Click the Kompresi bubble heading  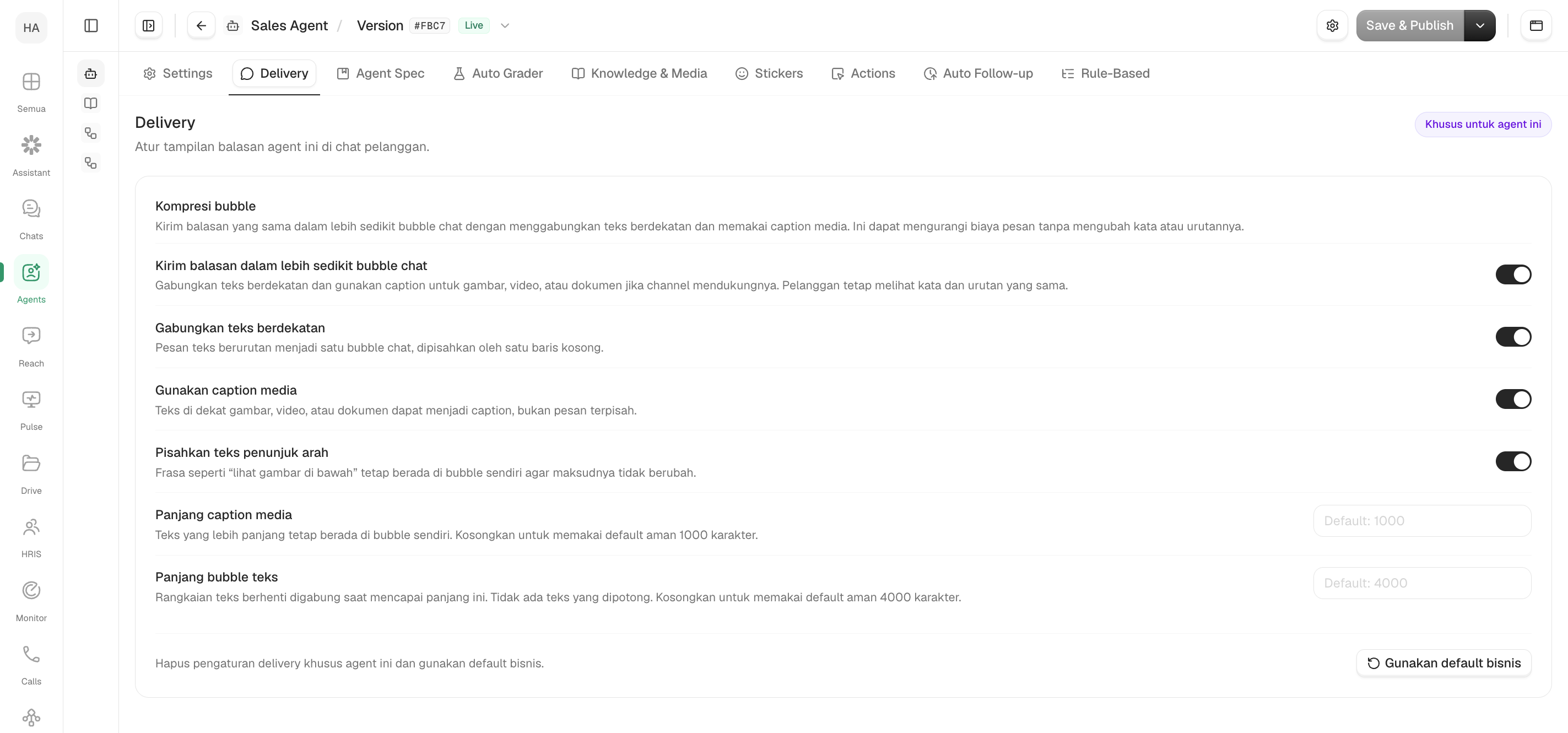[x=205, y=206]
